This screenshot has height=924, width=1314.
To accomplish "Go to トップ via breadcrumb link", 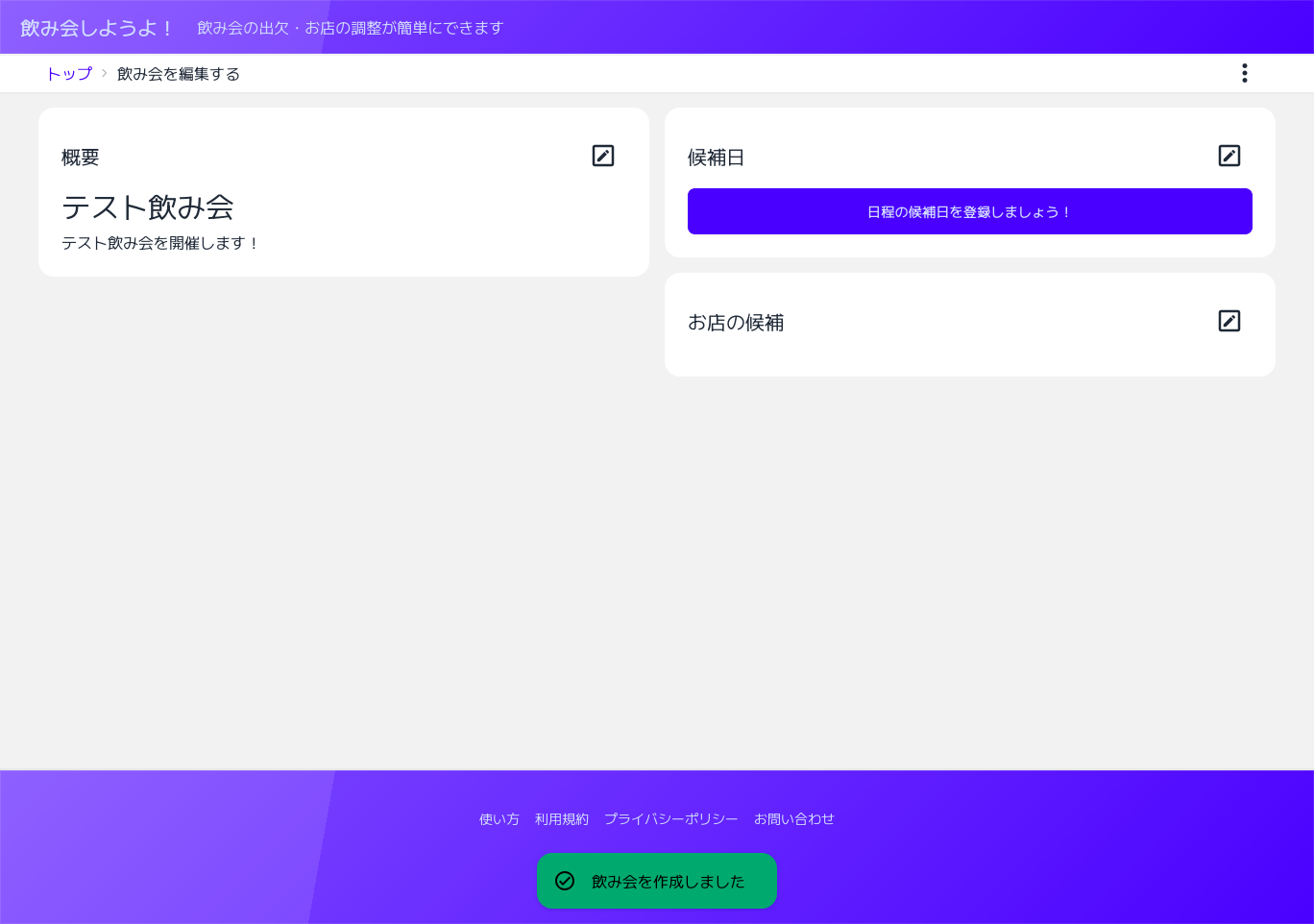I will pyautogui.click(x=69, y=74).
